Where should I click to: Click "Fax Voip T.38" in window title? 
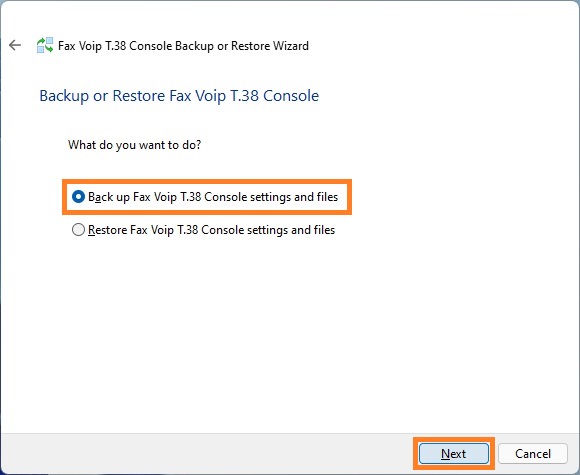coord(92,46)
